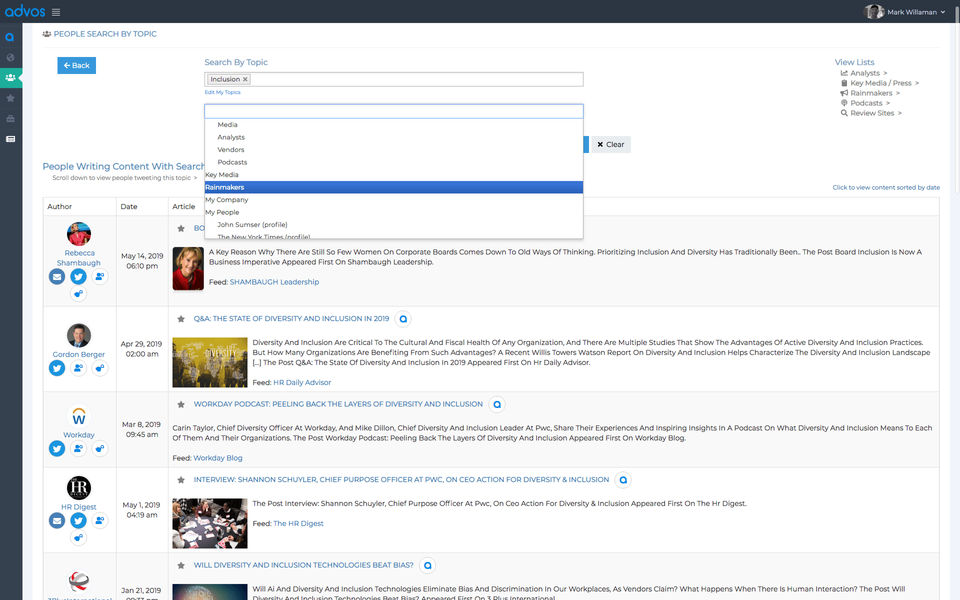Email Rebecca Shambaugh via envelope icon

tap(57, 277)
